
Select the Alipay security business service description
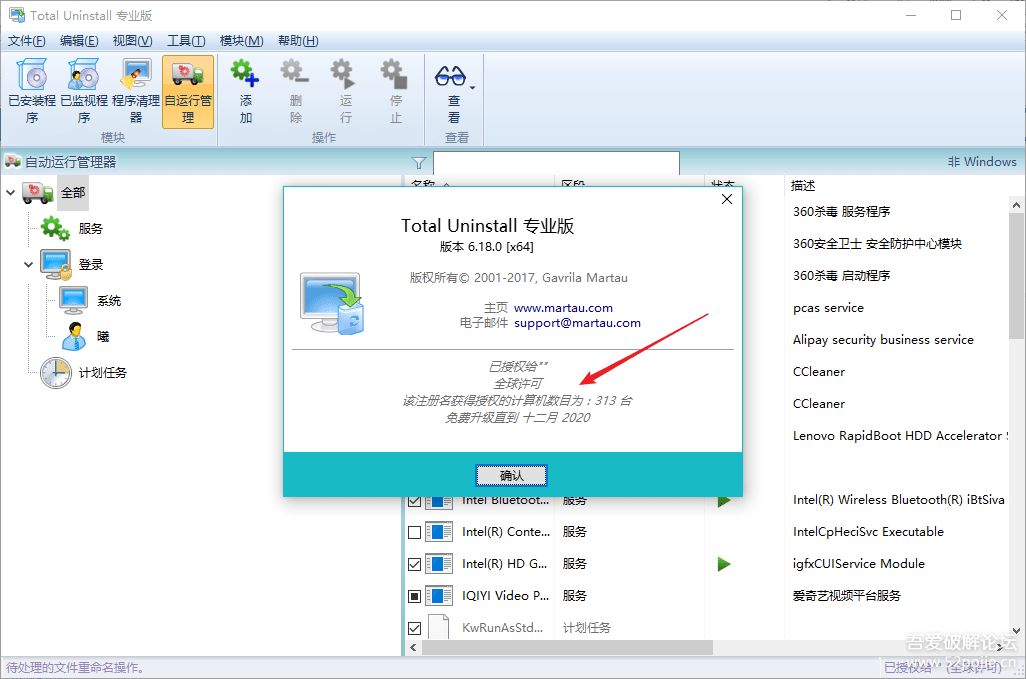click(x=883, y=340)
